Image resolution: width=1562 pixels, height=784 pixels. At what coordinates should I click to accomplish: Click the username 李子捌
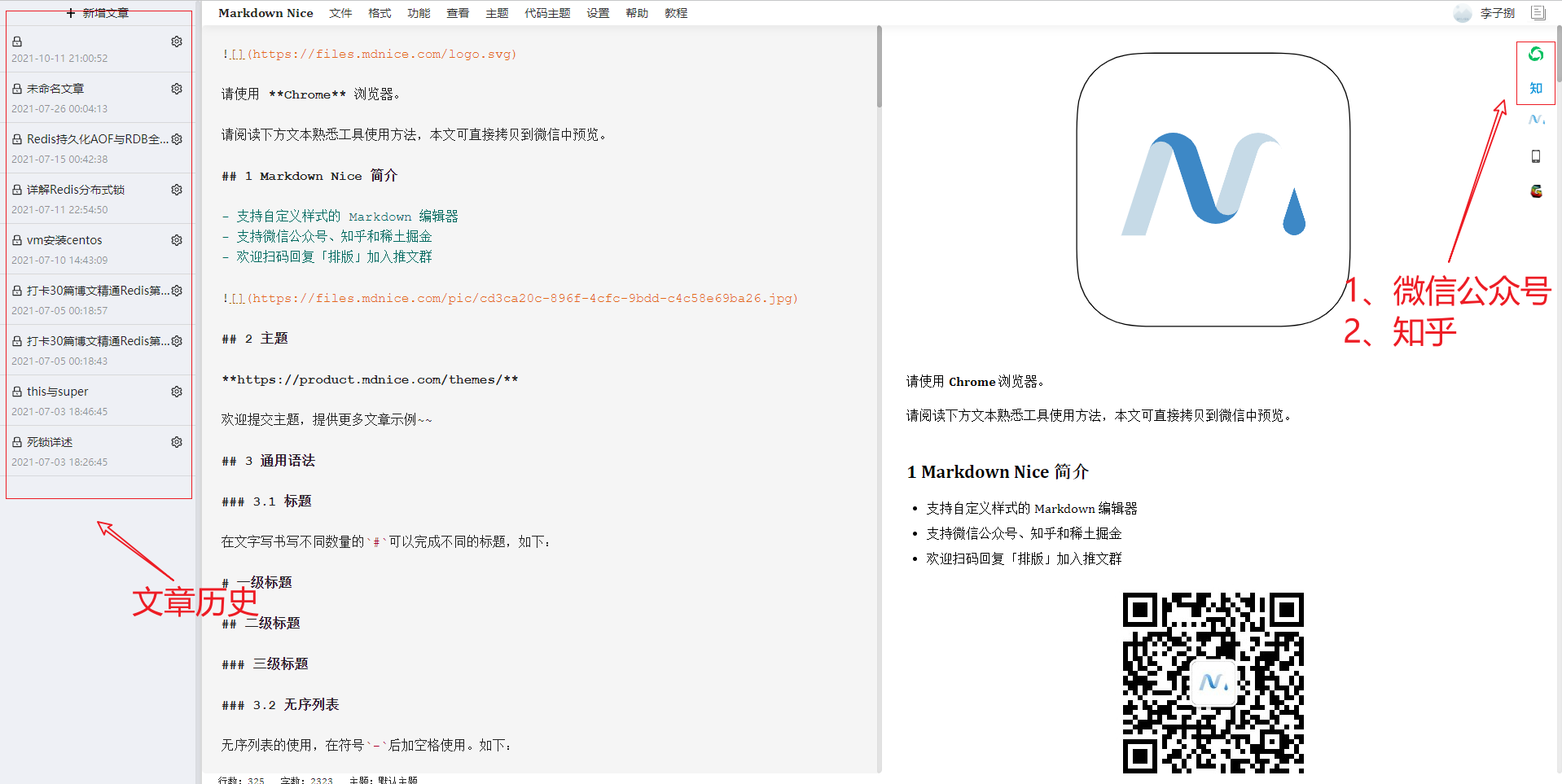[1497, 13]
